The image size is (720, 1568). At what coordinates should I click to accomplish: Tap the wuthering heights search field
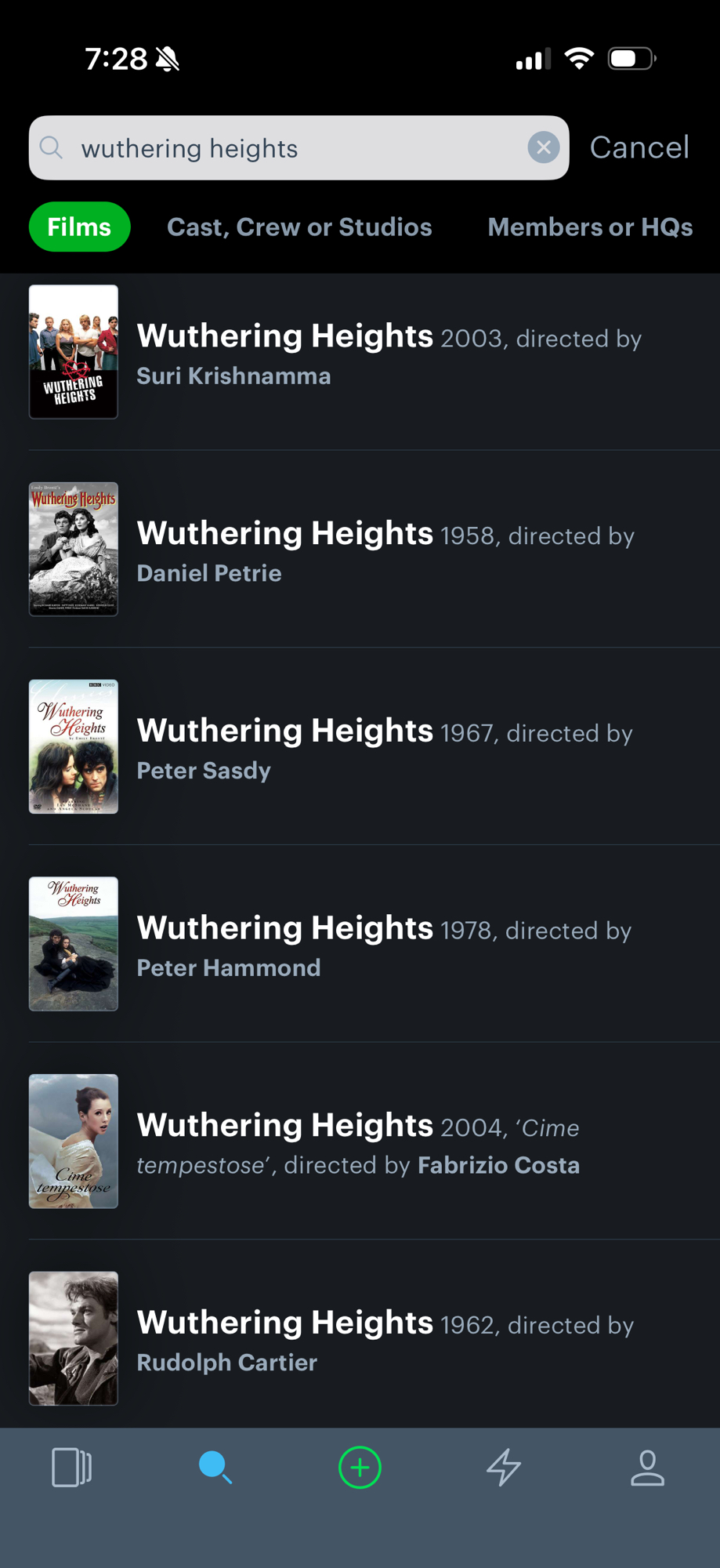click(290, 148)
